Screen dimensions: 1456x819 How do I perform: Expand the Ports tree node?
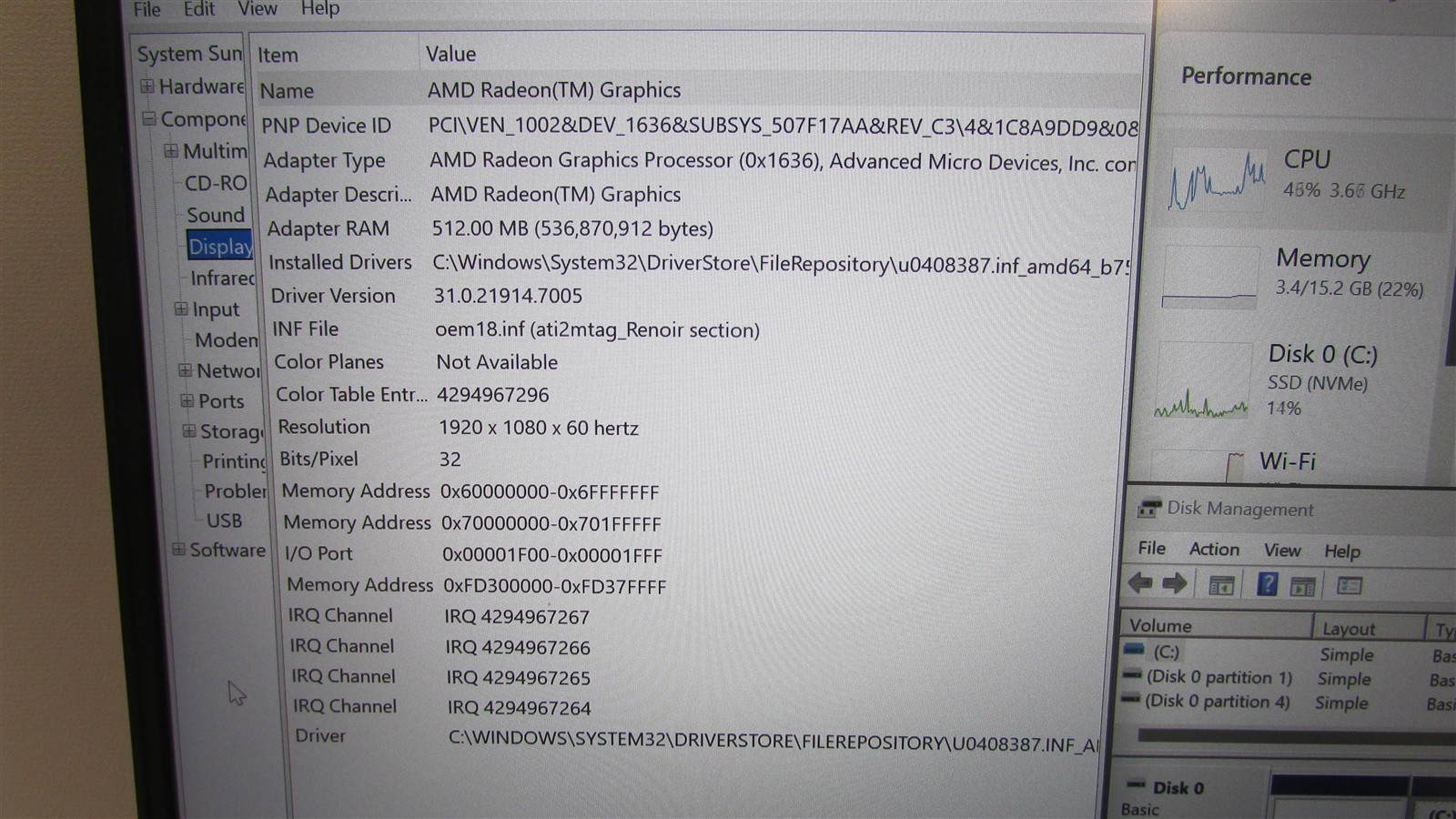coord(187,399)
